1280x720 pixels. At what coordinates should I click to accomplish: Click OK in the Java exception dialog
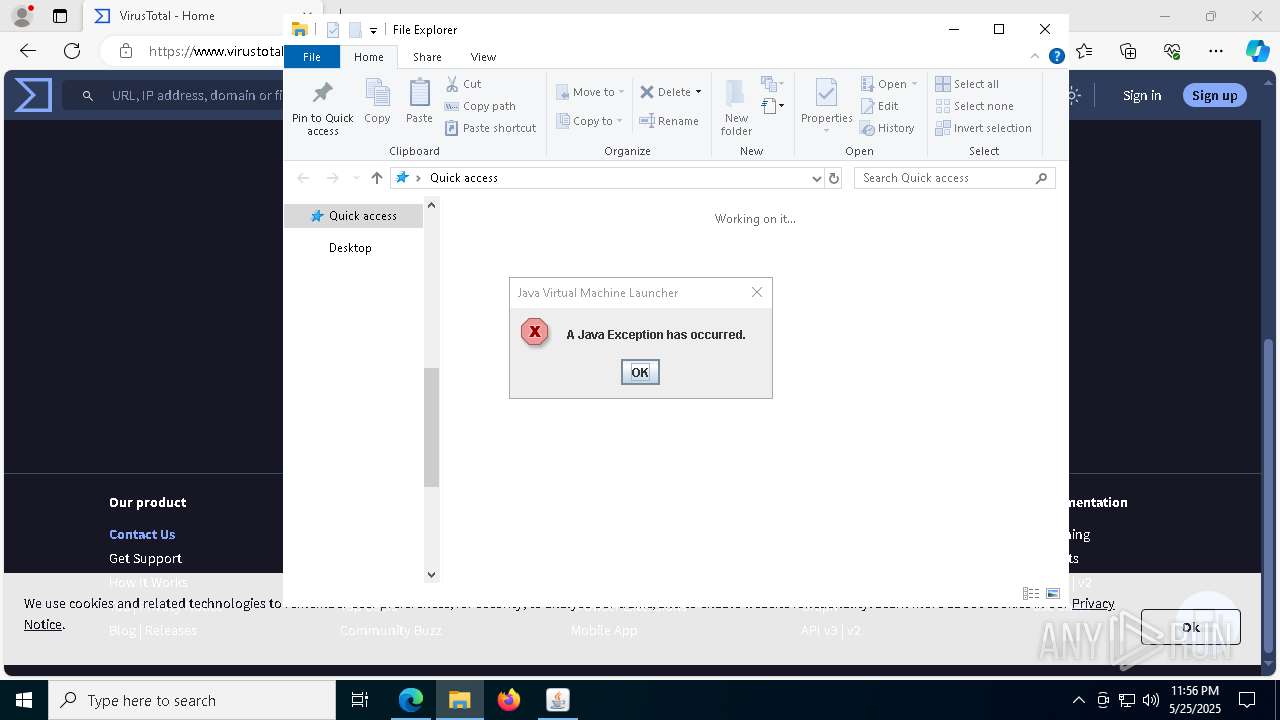[640, 372]
